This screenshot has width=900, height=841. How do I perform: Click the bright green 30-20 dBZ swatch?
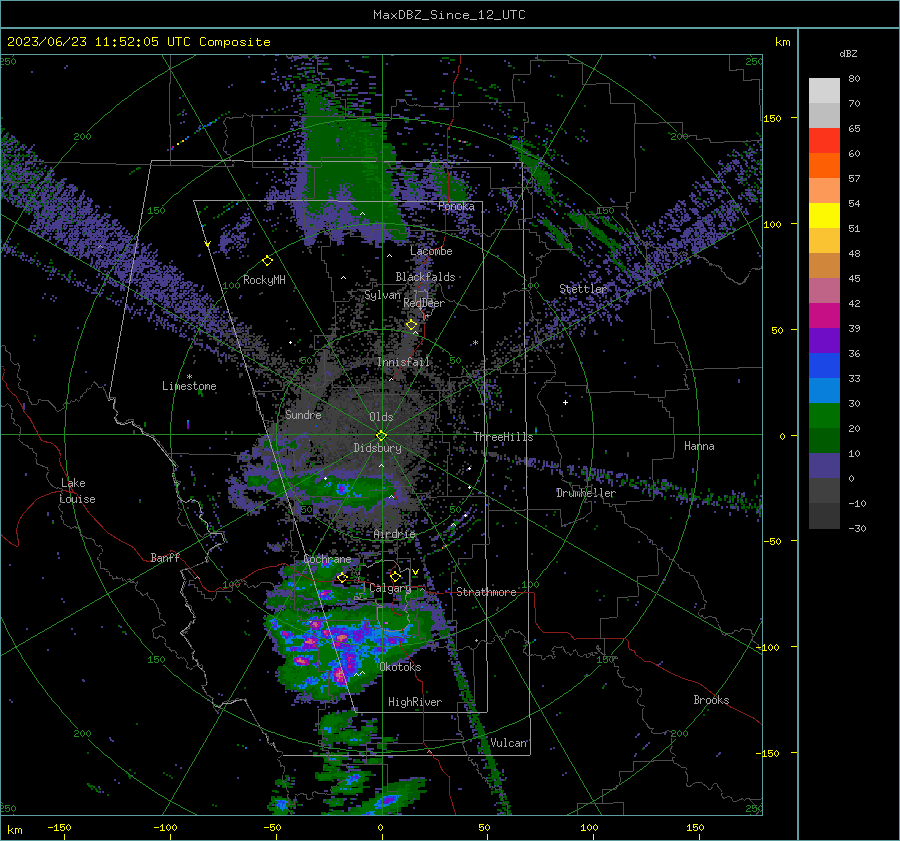click(x=824, y=415)
